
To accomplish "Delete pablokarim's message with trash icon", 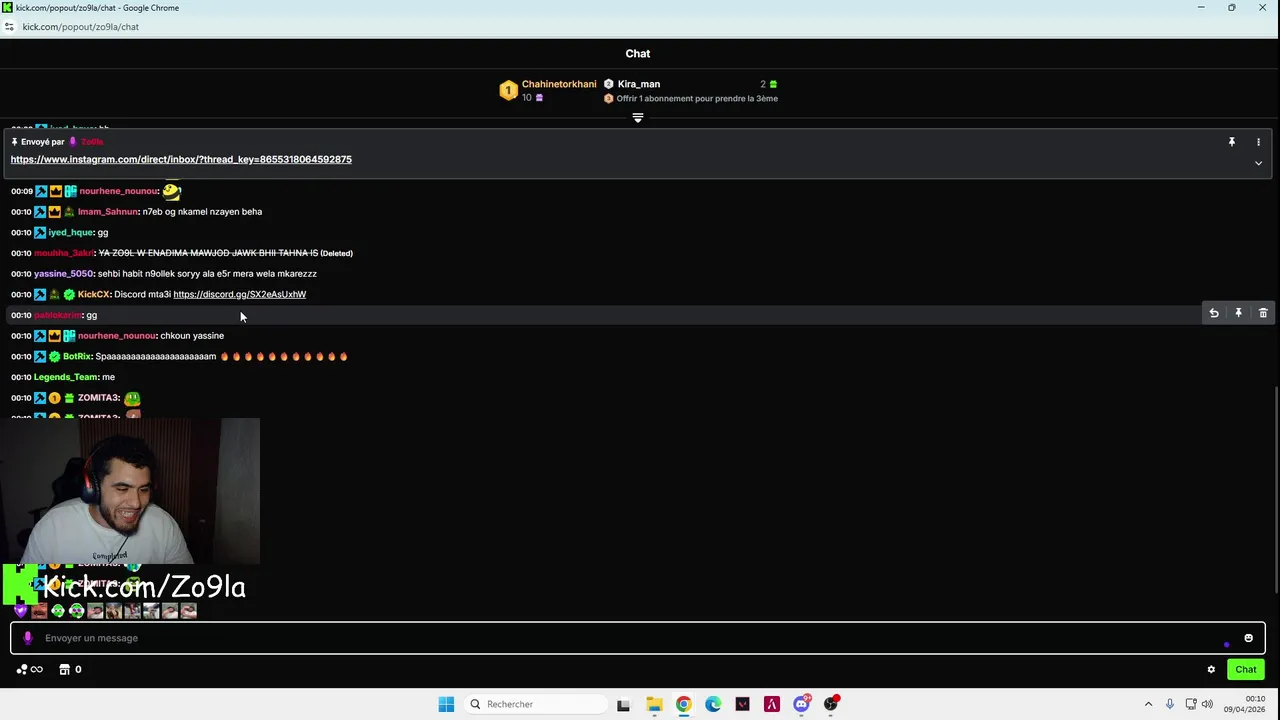I will 1263,314.
